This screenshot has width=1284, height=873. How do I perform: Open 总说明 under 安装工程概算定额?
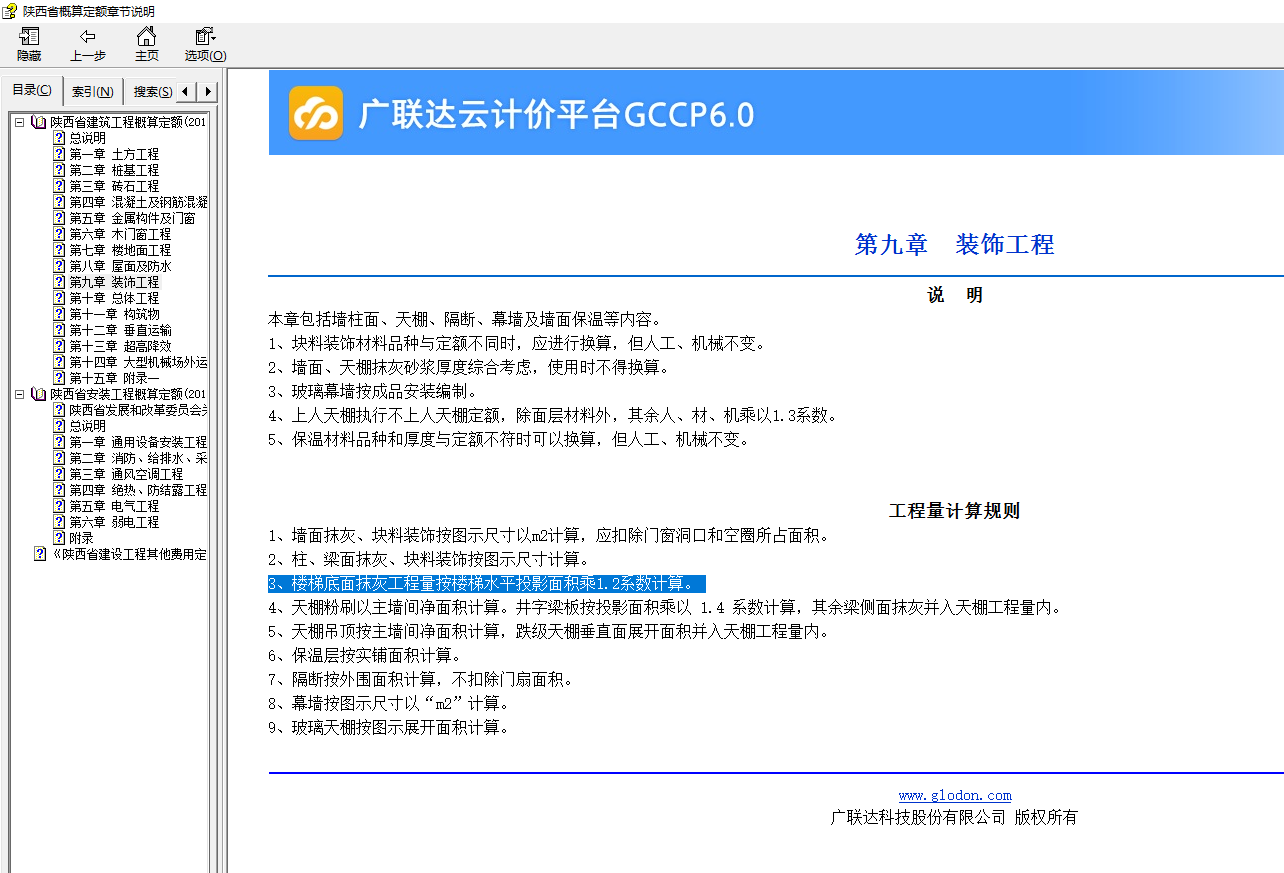(87, 426)
